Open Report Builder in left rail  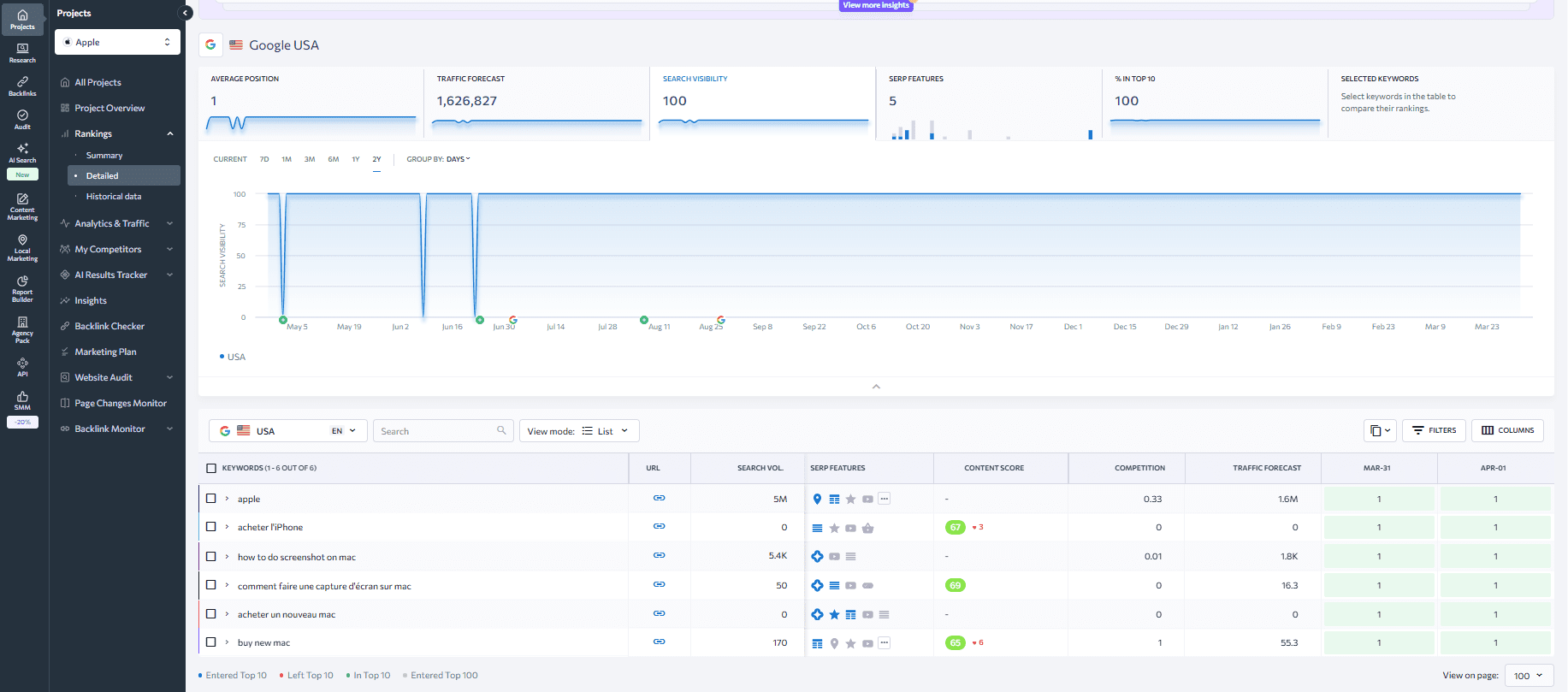[x=22, y=288]
